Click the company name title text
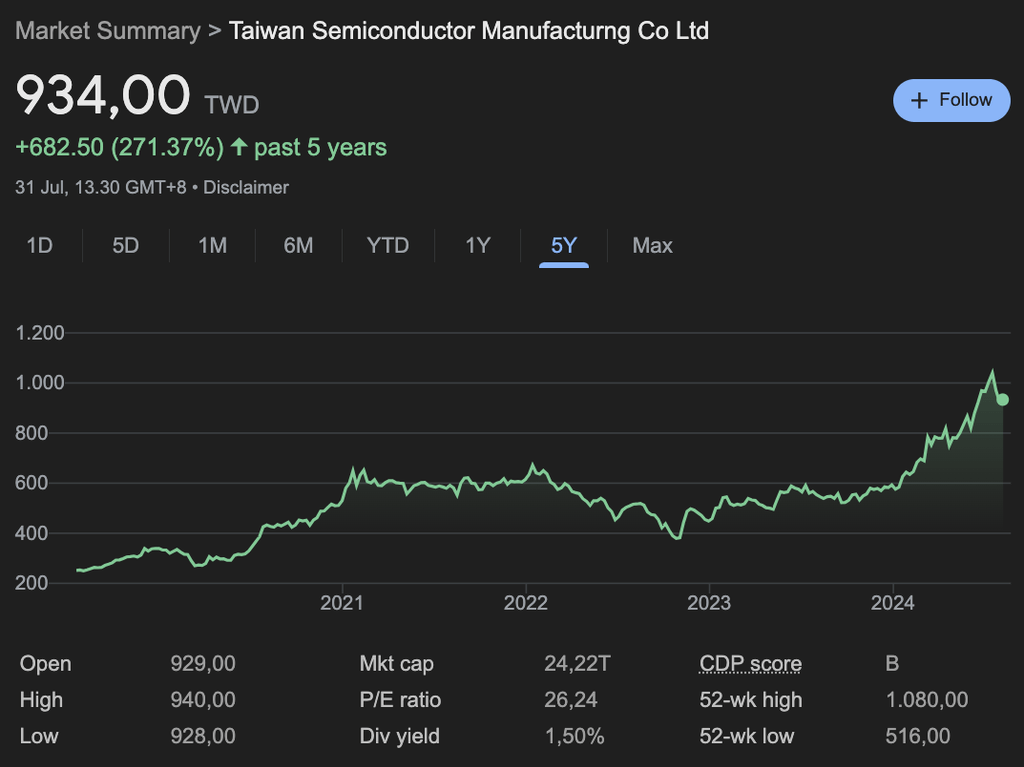 [468, 31]
